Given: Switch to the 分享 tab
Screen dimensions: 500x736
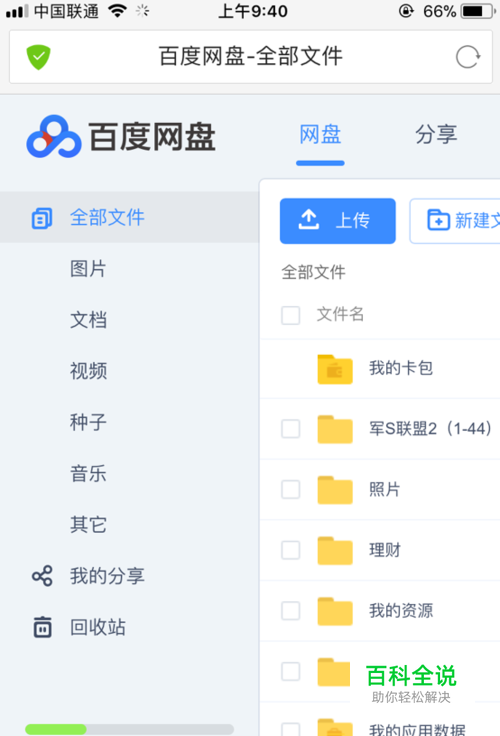Looking at the screenshot, I should [x=436, y=135].
